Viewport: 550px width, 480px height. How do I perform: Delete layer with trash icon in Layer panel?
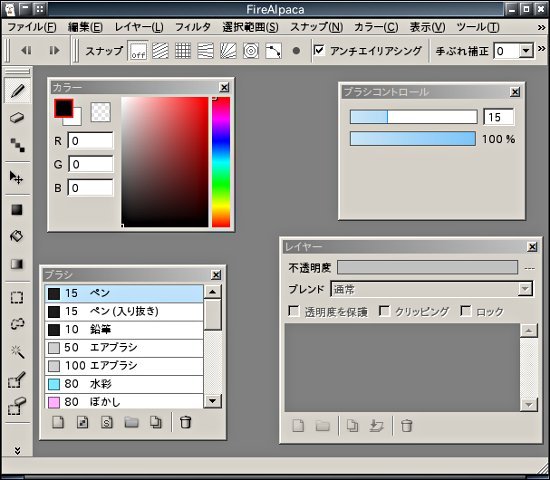click(x=407, y=426)
